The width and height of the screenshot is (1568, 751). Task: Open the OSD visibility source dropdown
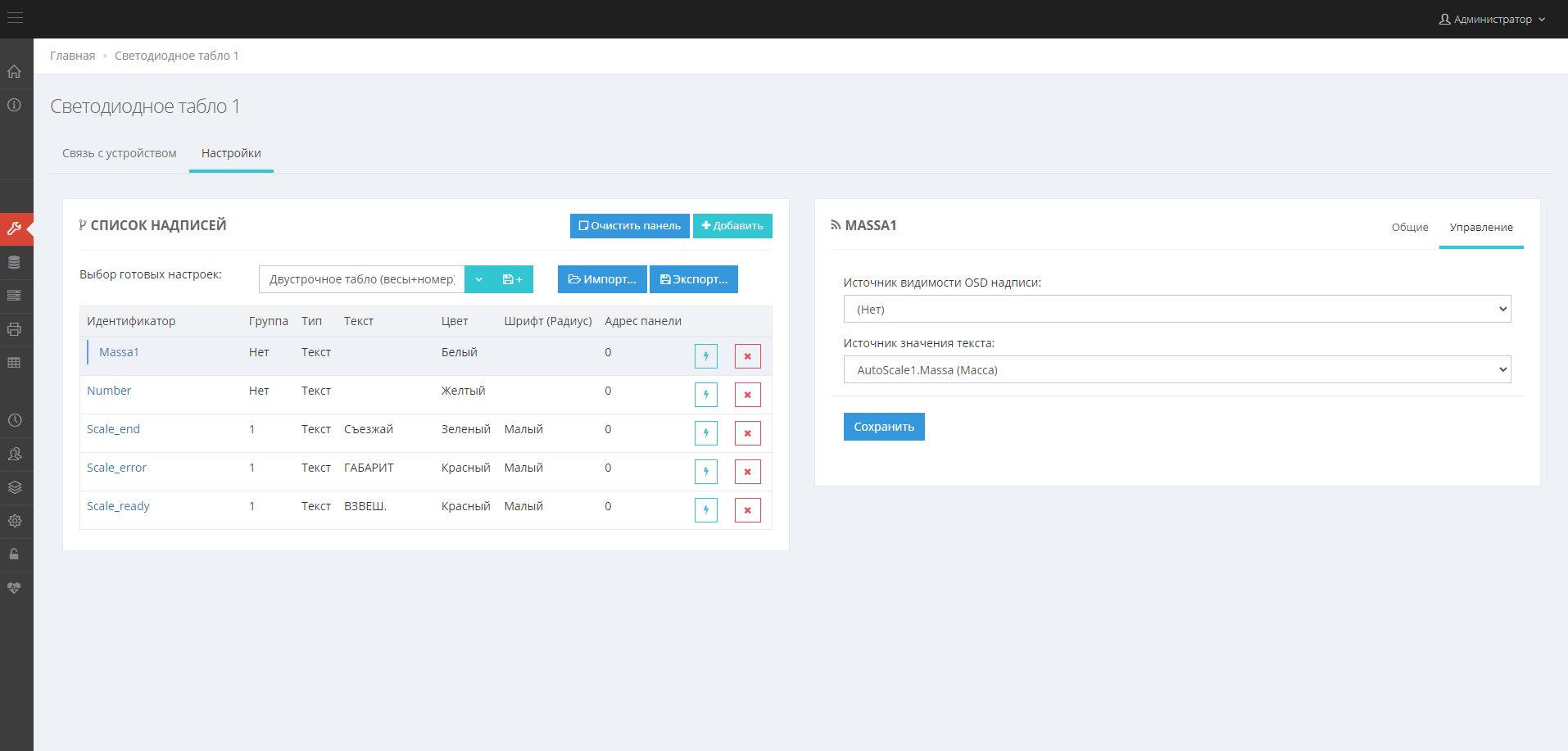[x=1176, y=310]
